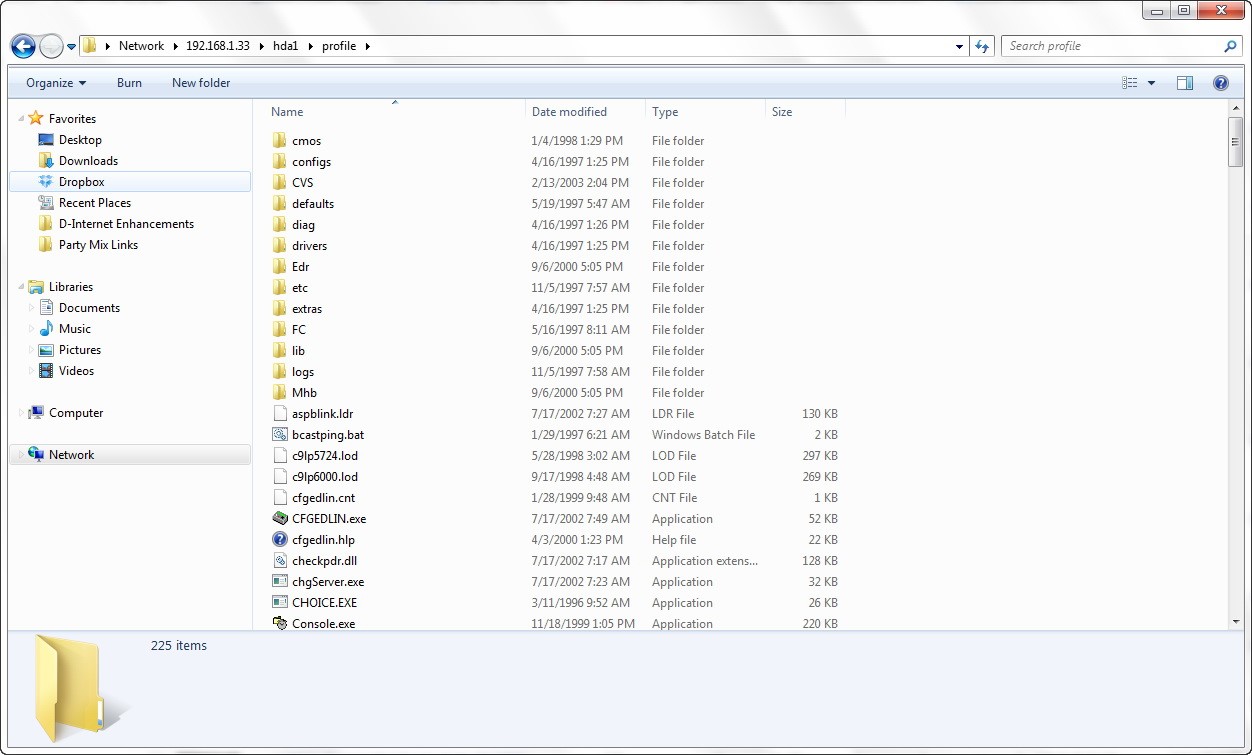The height and width of the screenshot is (755, 1252).
Task: Open the Organize menu
Action: pyautogui.click(x=56, y=83)
